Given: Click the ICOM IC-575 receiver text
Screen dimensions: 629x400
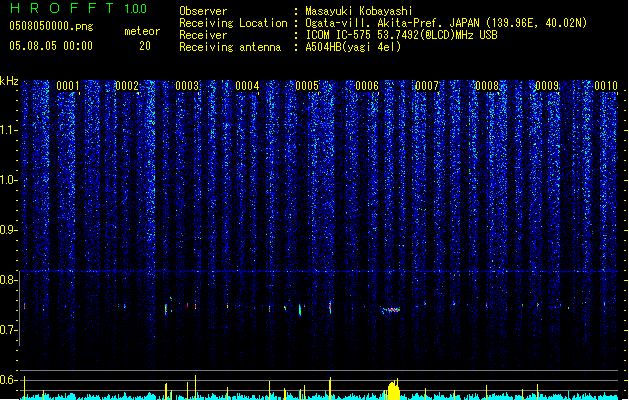Looking at the screenshot, I should click(x=402, y=35).
